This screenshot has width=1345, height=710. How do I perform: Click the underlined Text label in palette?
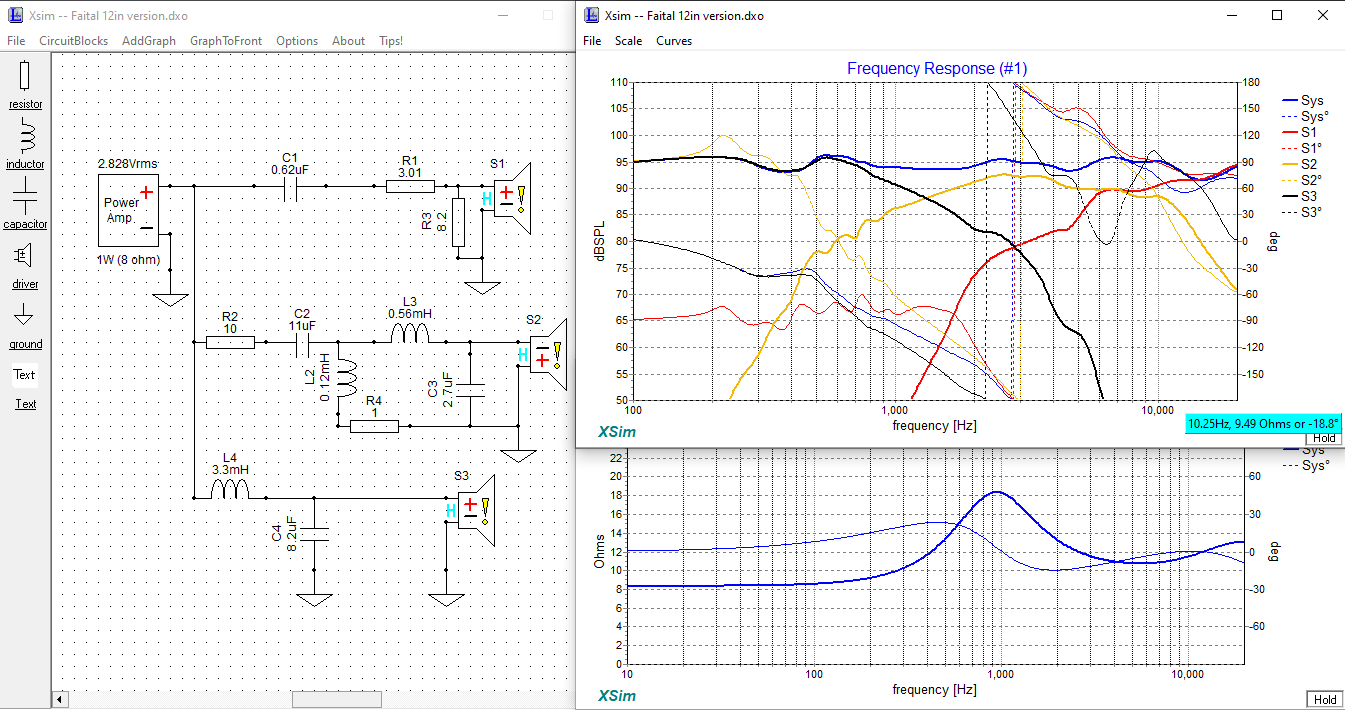[x=25, y=404]
